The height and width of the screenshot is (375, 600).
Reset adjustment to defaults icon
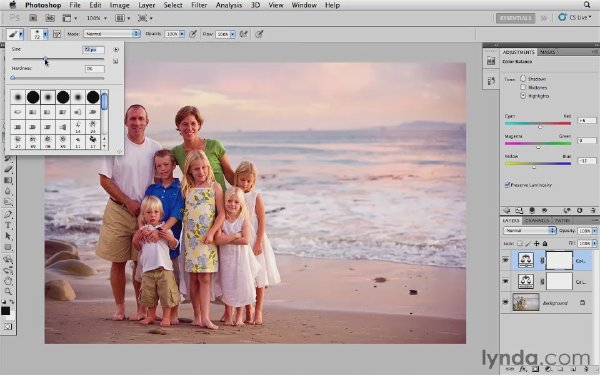(579, 210)
